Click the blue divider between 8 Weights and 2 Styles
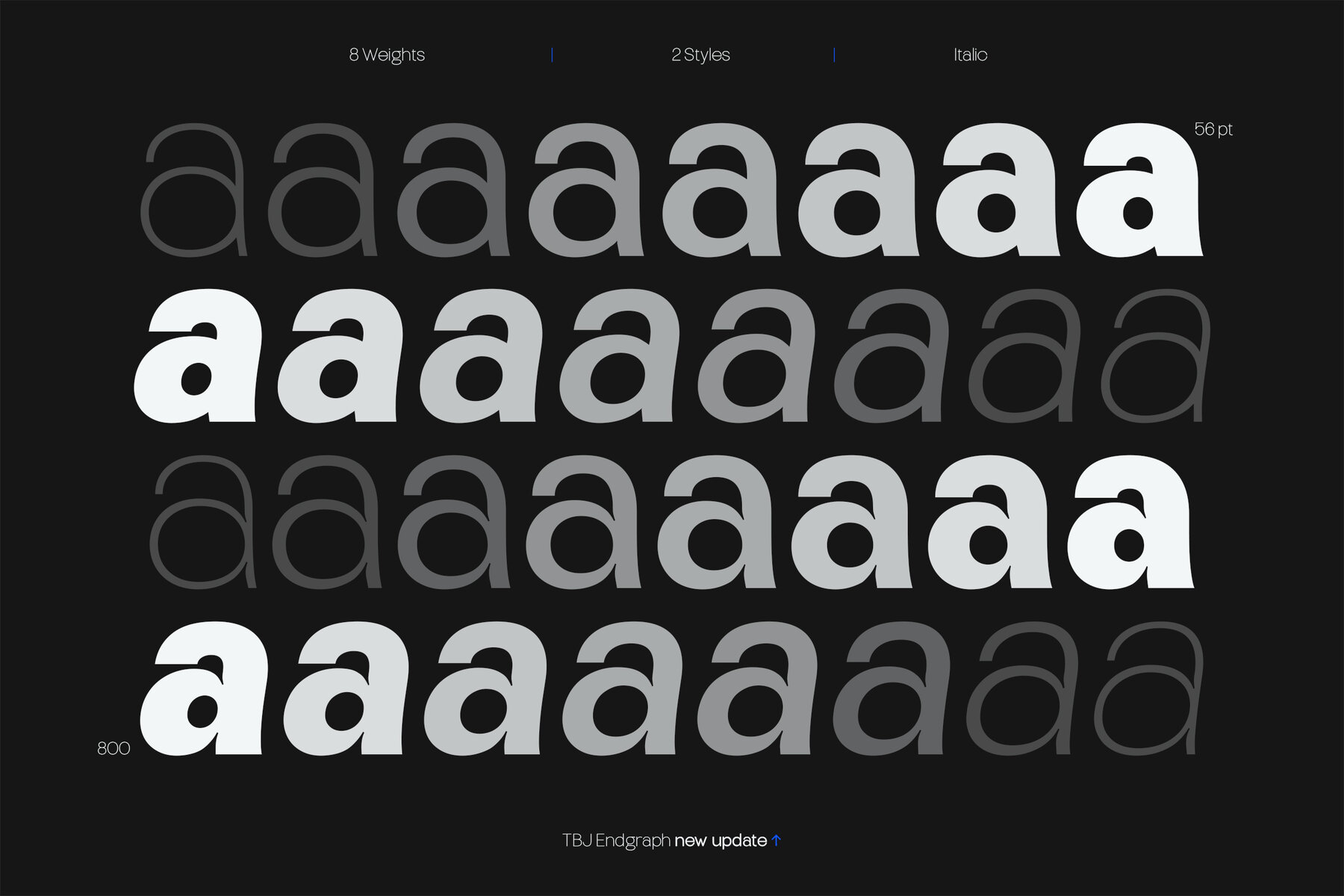1344x896 pixels. [x=552, y=55]
